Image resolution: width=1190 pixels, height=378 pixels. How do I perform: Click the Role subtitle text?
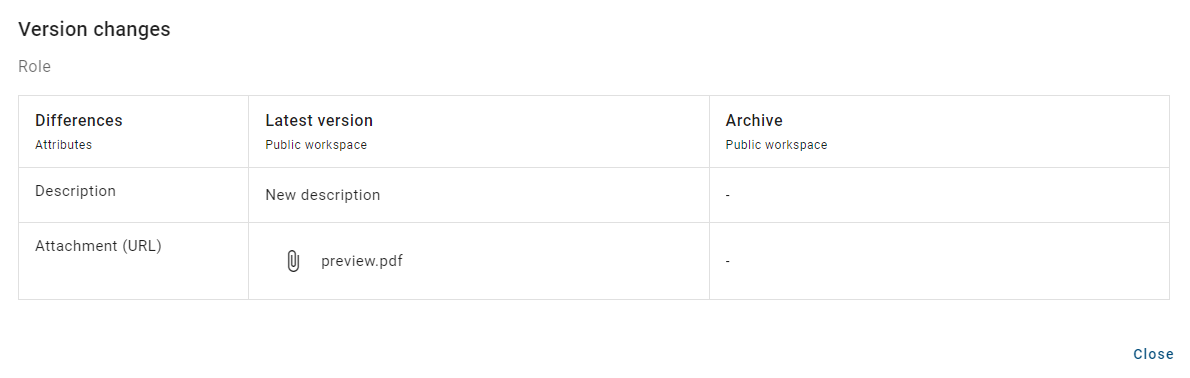(34, 67)
